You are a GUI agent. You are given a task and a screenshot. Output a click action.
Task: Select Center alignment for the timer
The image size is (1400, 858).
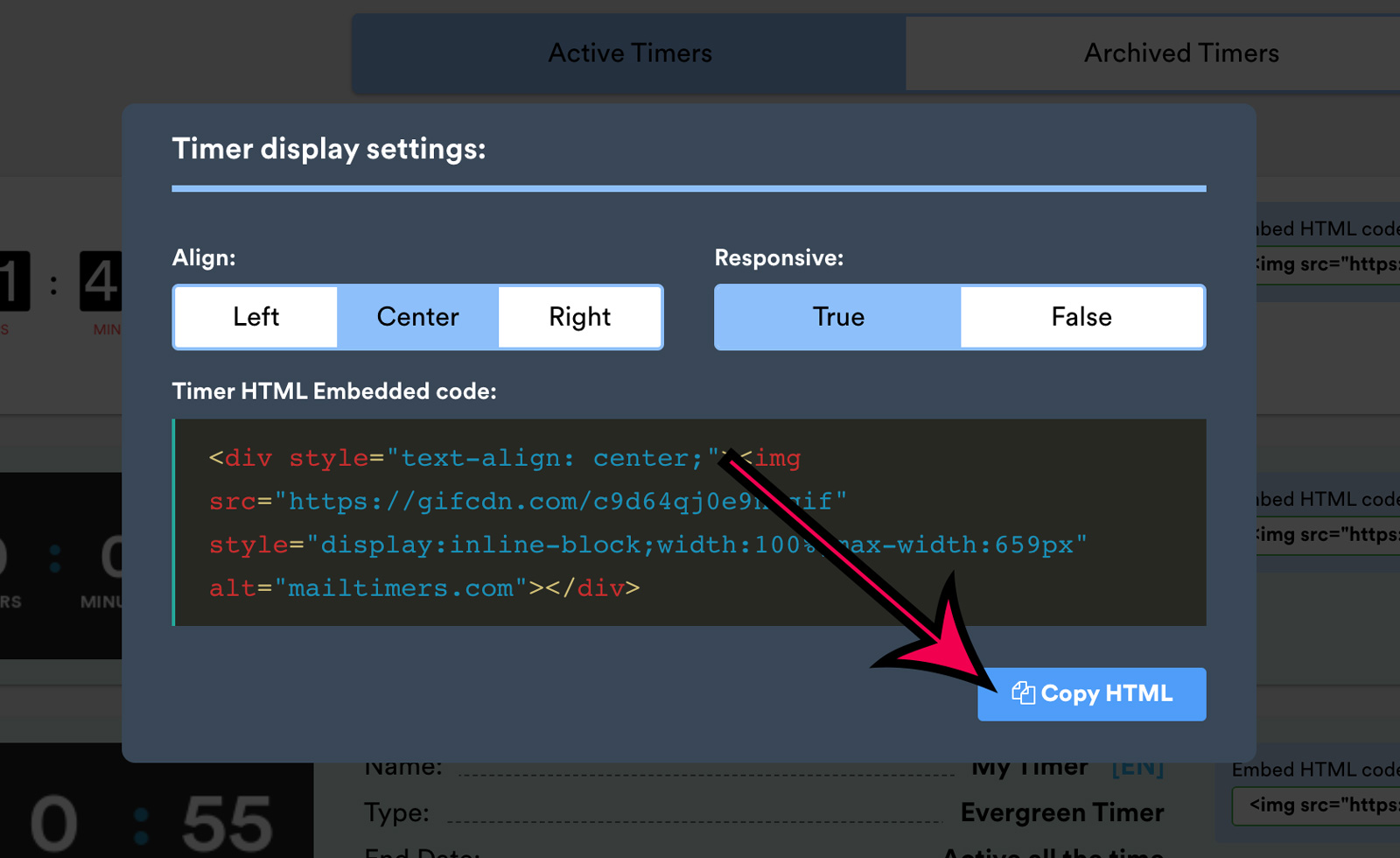[x=417, y=317]
